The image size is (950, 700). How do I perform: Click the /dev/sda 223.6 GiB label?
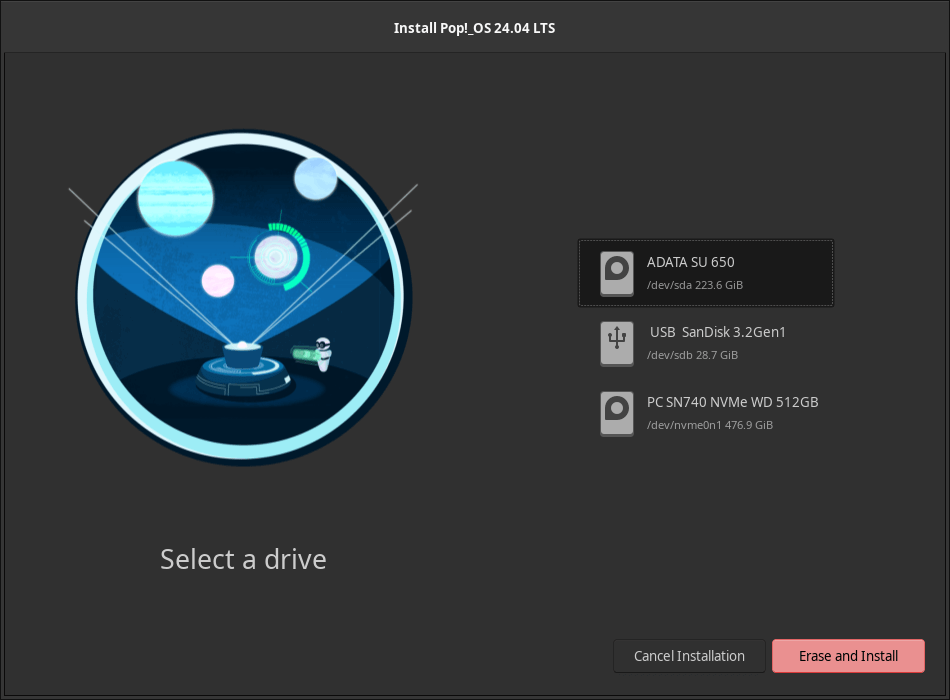(694, 285)
